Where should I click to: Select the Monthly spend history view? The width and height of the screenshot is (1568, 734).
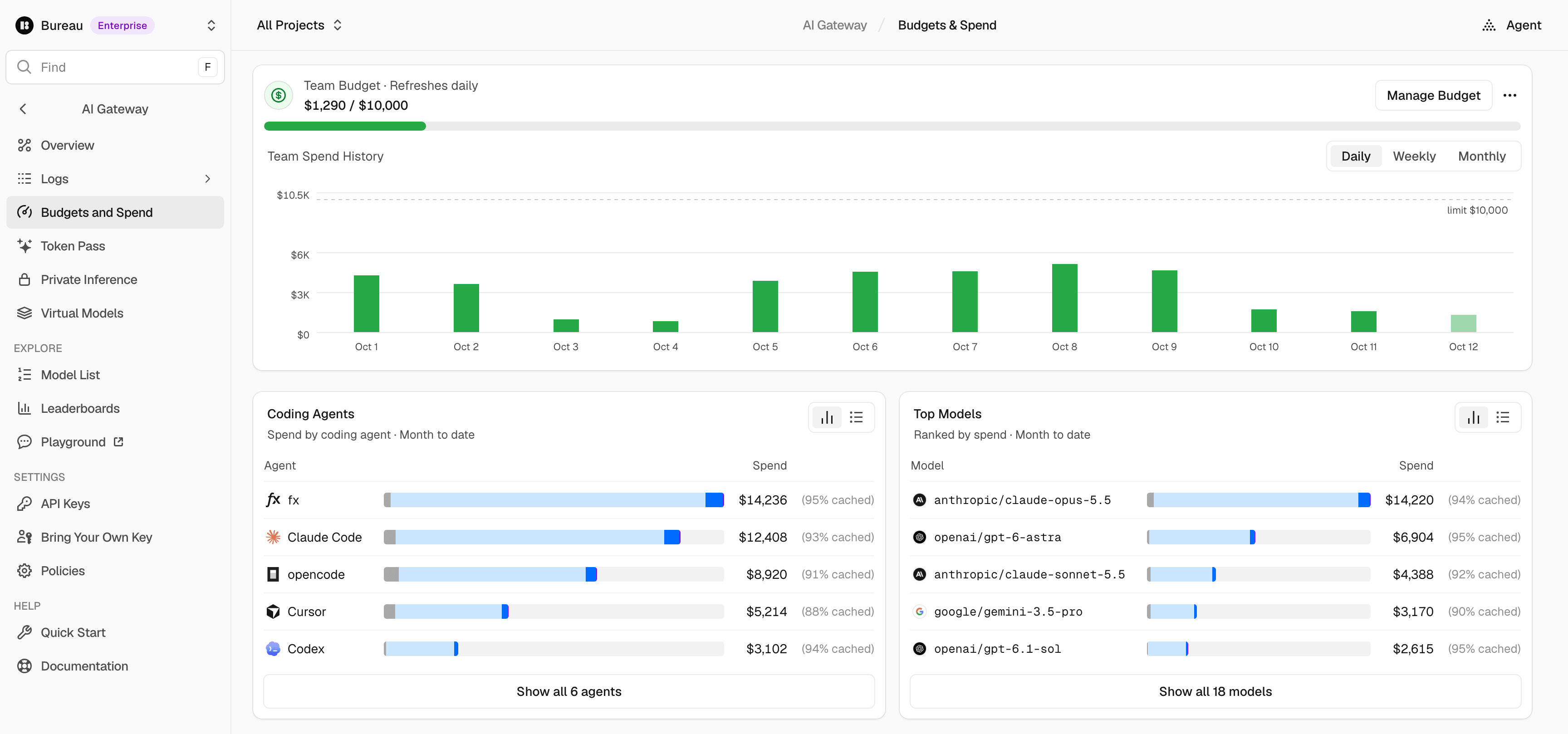1481,157
